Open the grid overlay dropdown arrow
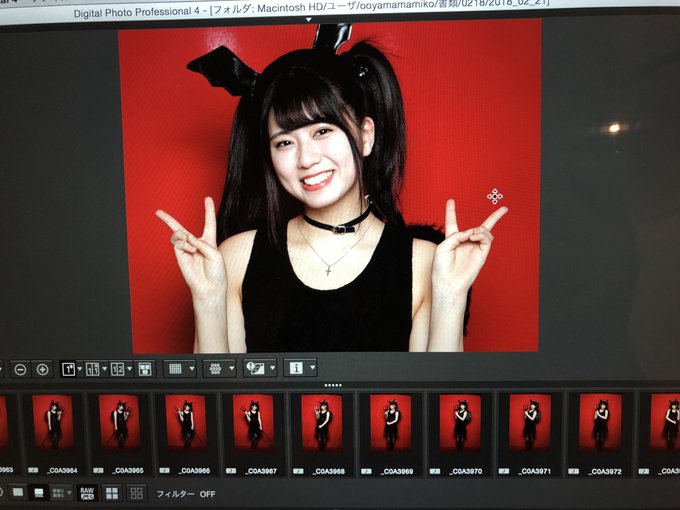The image size is (680, 510). 192,369
